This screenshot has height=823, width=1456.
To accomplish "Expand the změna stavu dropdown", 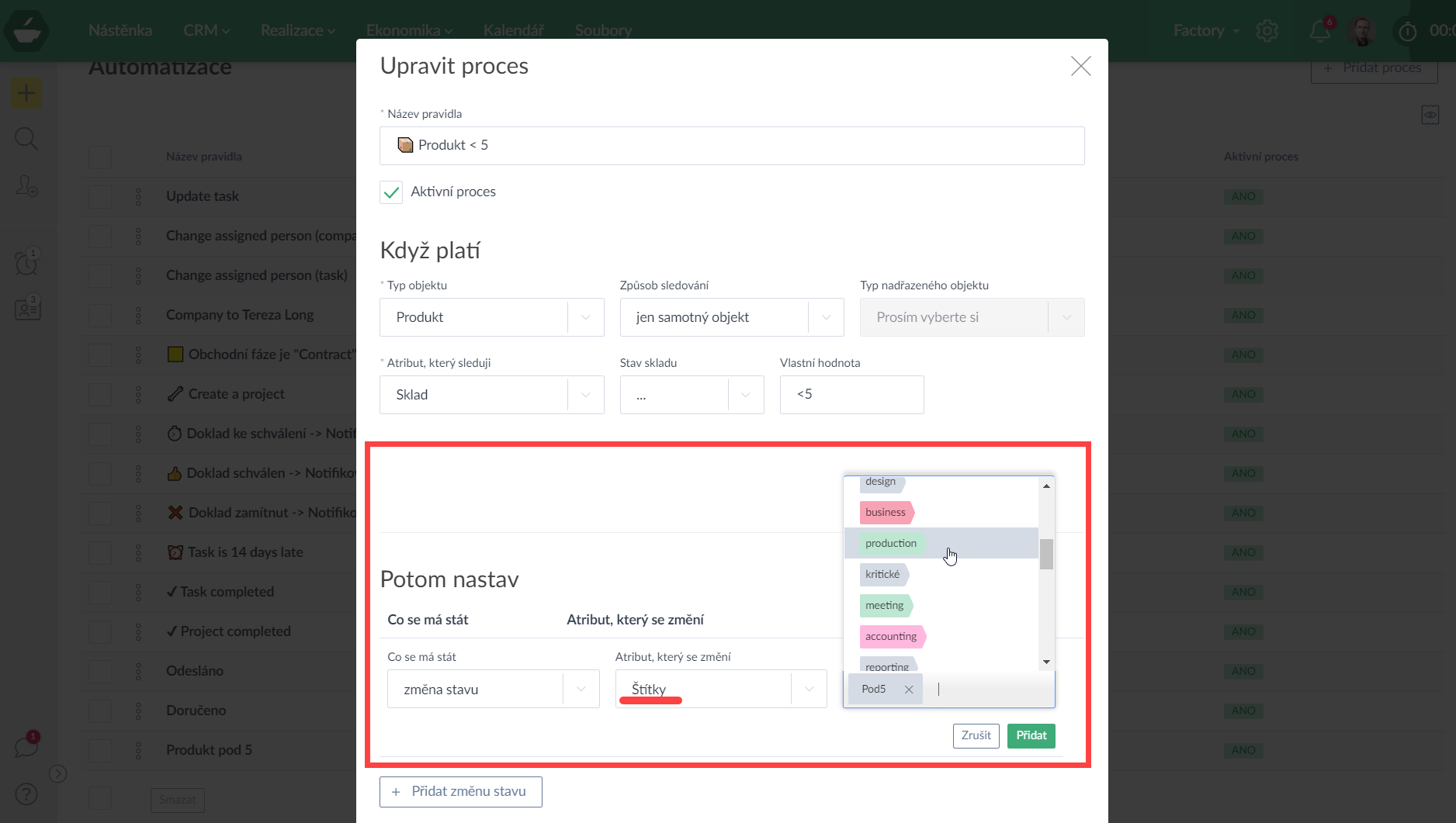I will click(x=493, y=690).
